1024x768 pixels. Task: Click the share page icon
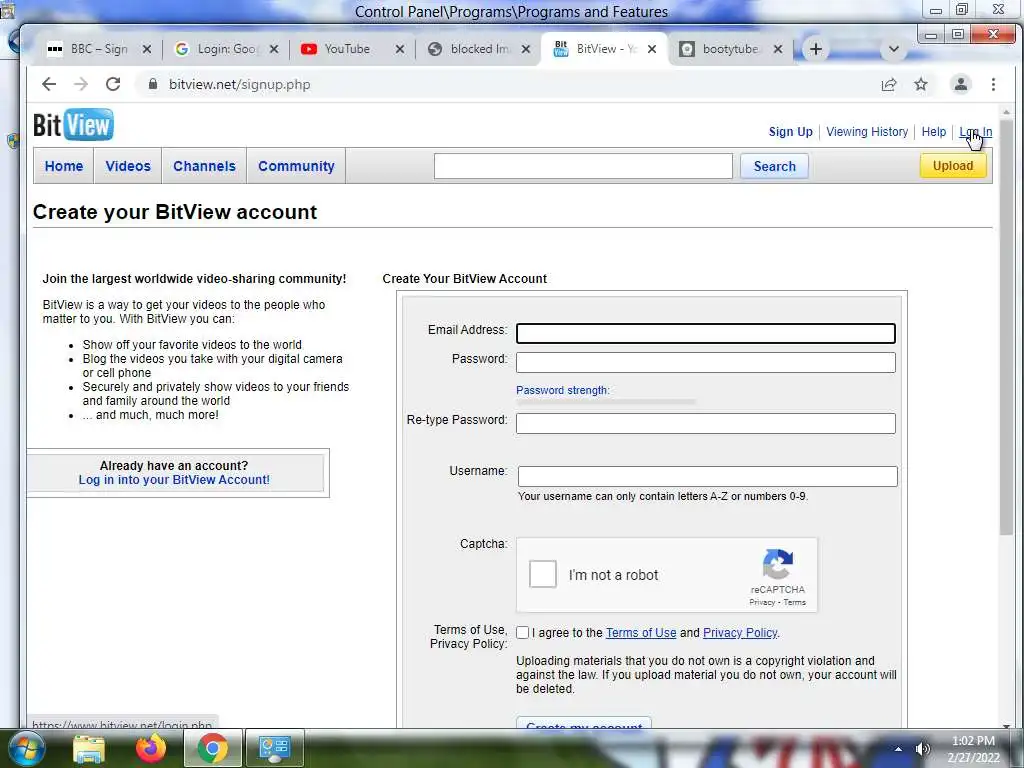point(889,84)
